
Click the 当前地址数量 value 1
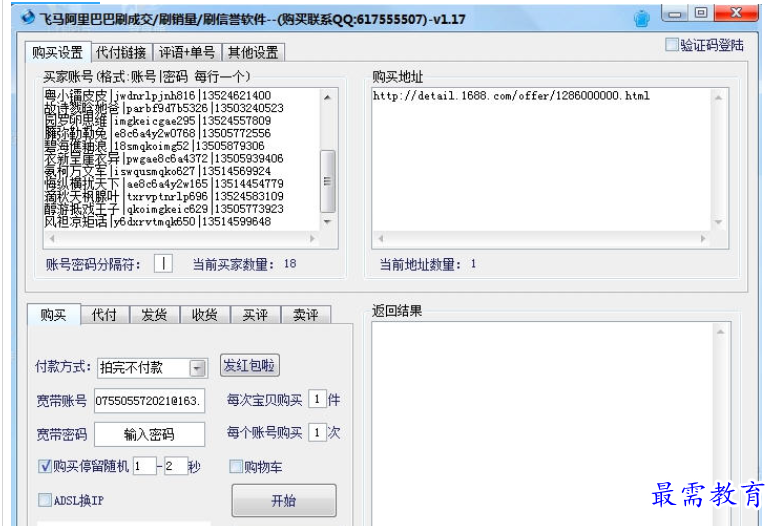click(473, 264)
